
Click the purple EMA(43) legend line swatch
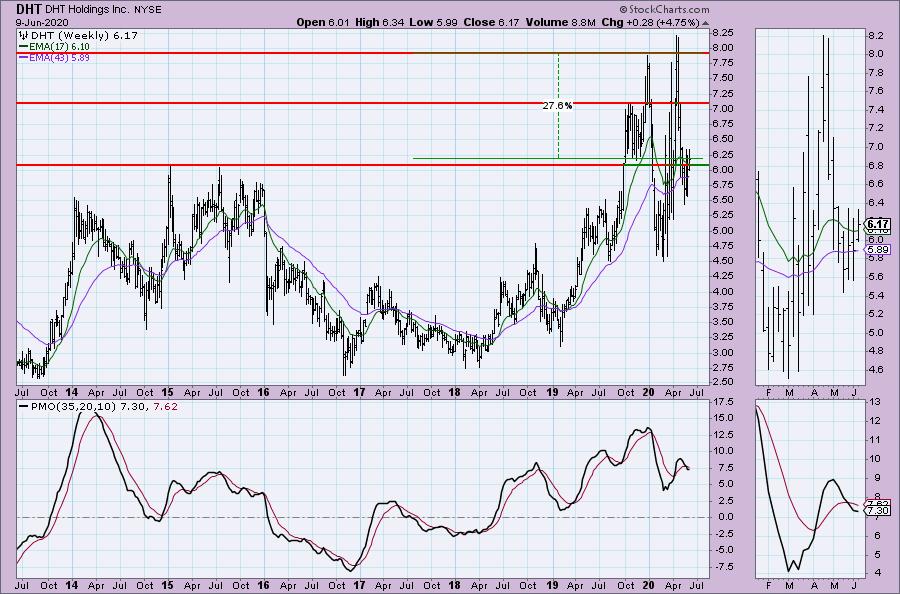coord(24,57)
